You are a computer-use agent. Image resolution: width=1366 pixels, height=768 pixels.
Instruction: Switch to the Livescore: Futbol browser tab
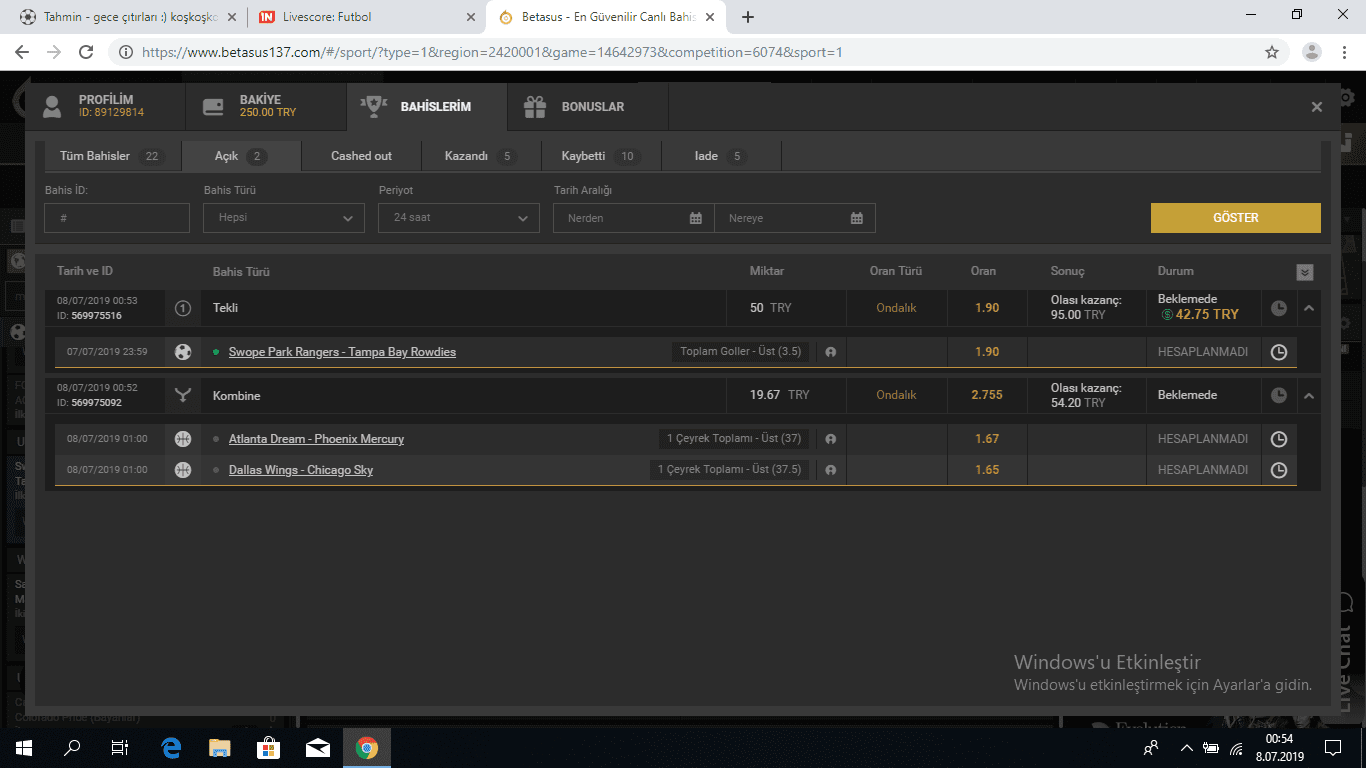365,17
